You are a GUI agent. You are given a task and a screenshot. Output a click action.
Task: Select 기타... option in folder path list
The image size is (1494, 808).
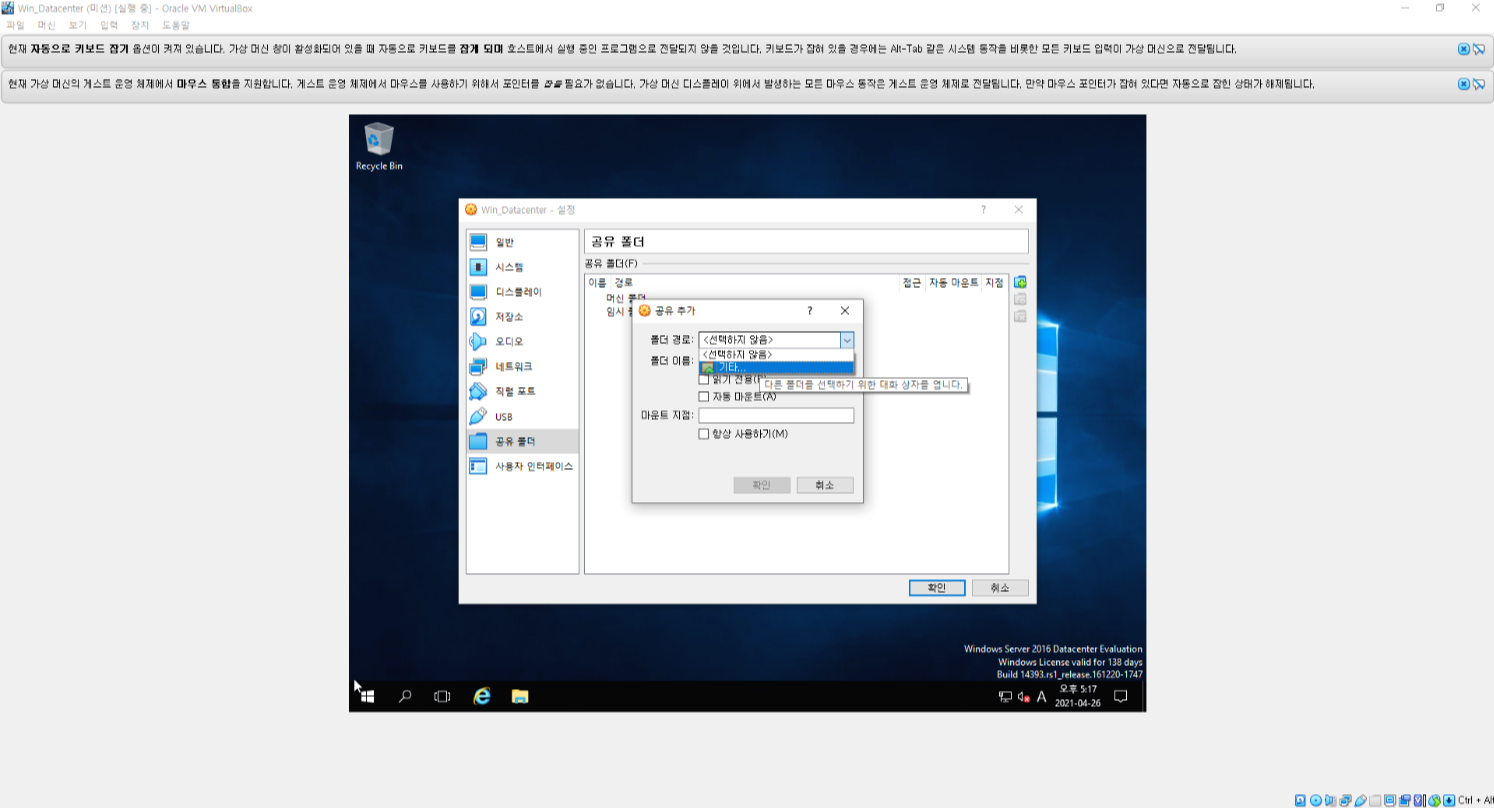click(776, 367)
